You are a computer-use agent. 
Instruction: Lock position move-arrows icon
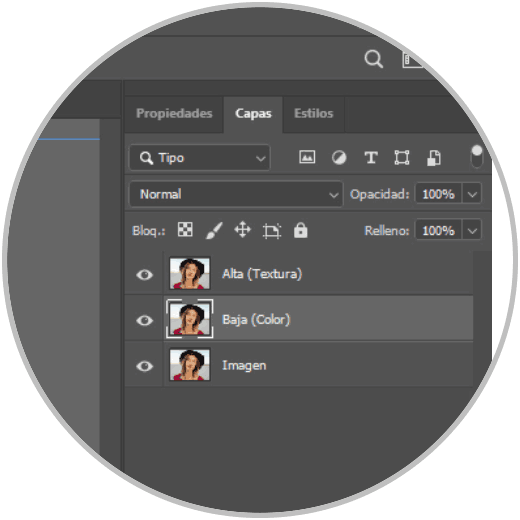click(242, 230)
